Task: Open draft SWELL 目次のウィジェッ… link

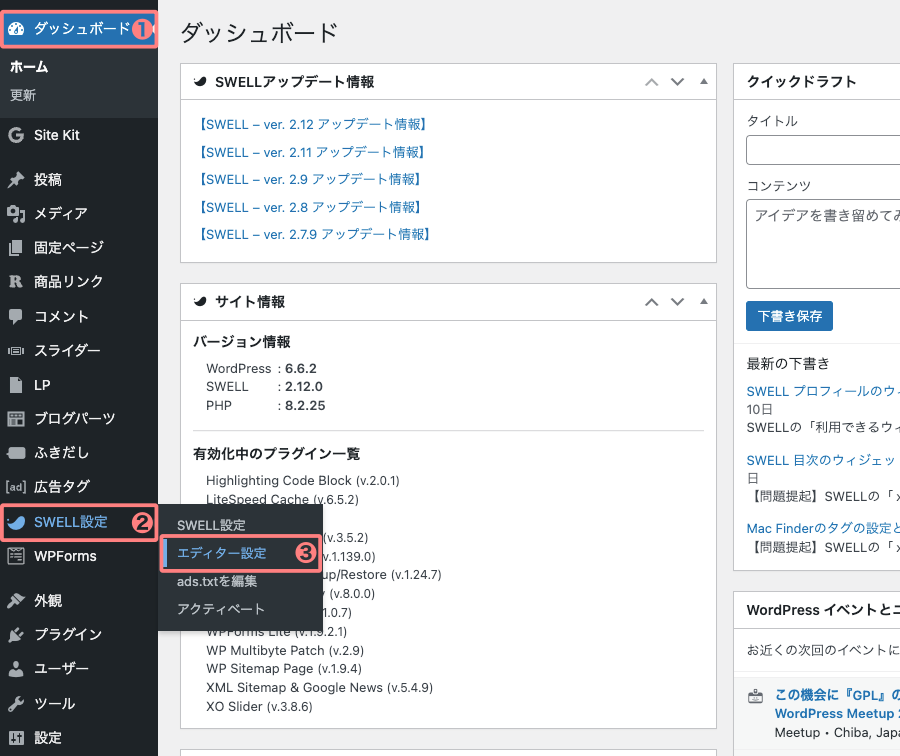Action: tap(823, 460)
